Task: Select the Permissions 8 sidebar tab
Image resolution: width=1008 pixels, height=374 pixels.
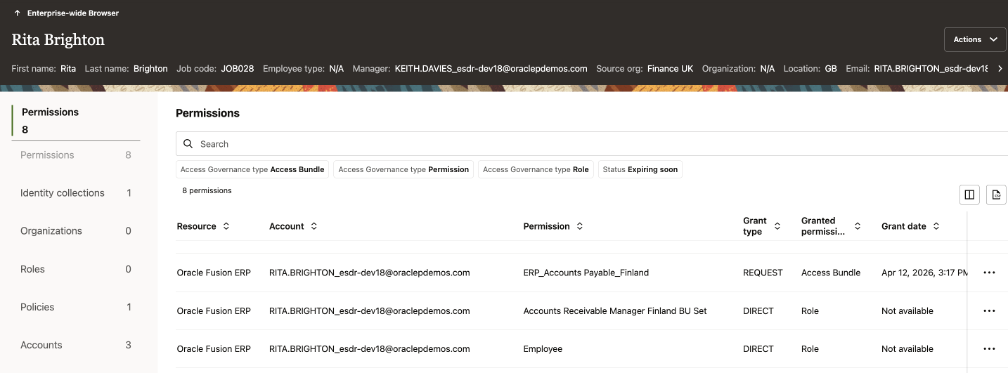Action: point(76,155)
